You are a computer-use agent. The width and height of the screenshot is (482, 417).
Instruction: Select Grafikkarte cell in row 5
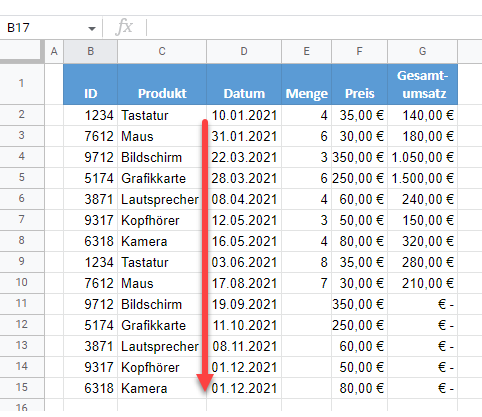coord(162,178)
